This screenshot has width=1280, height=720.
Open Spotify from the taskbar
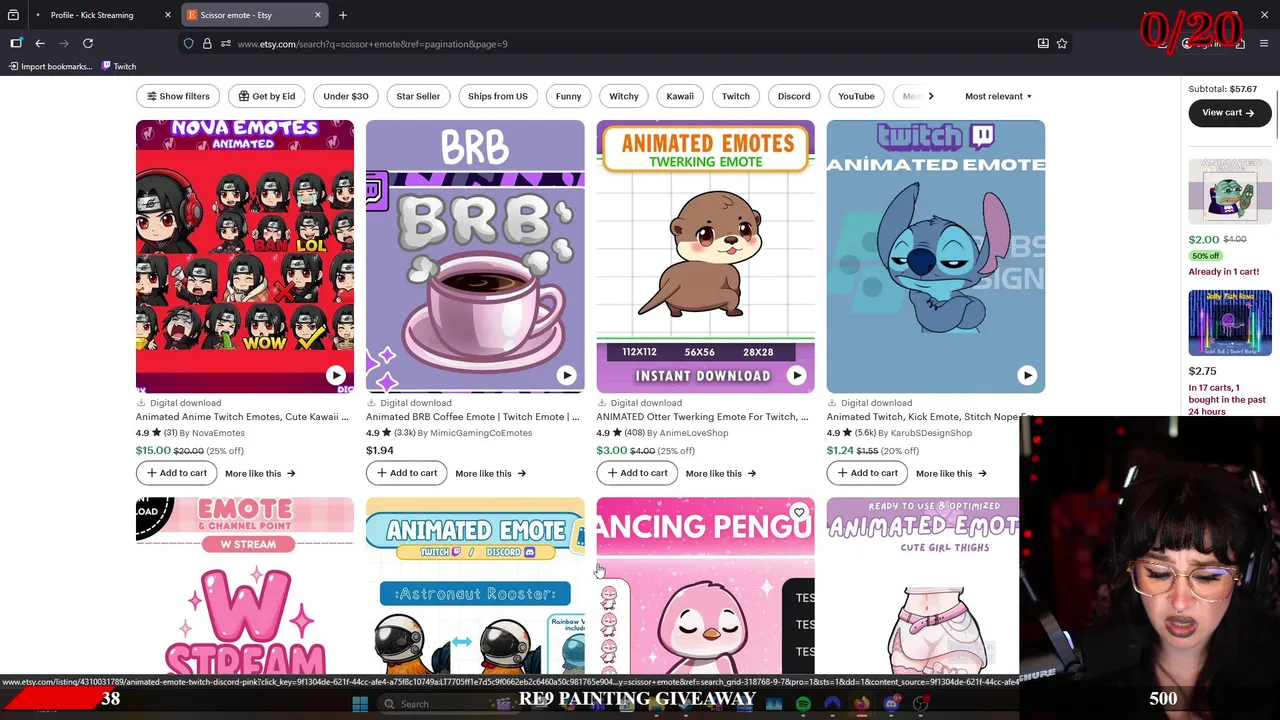[803, 703]
